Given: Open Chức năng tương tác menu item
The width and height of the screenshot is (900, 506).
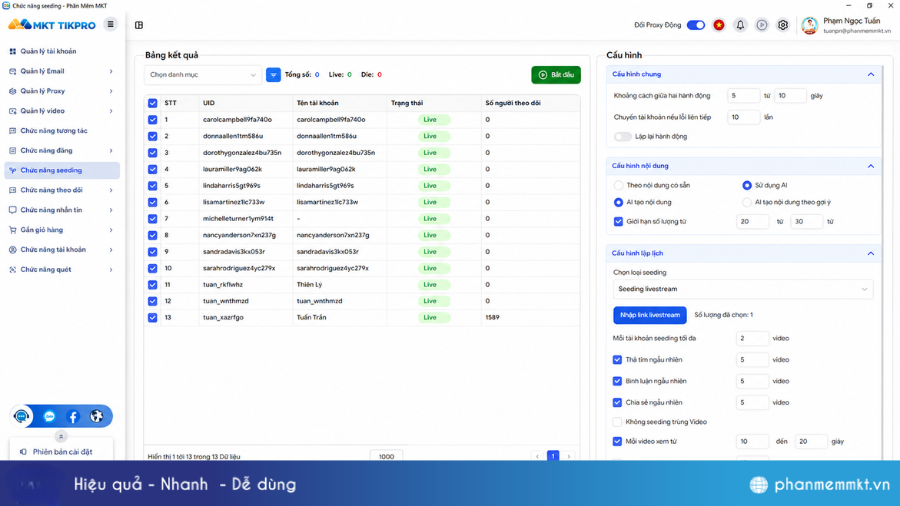Looking at the screenshot, I should coord(62,131).
